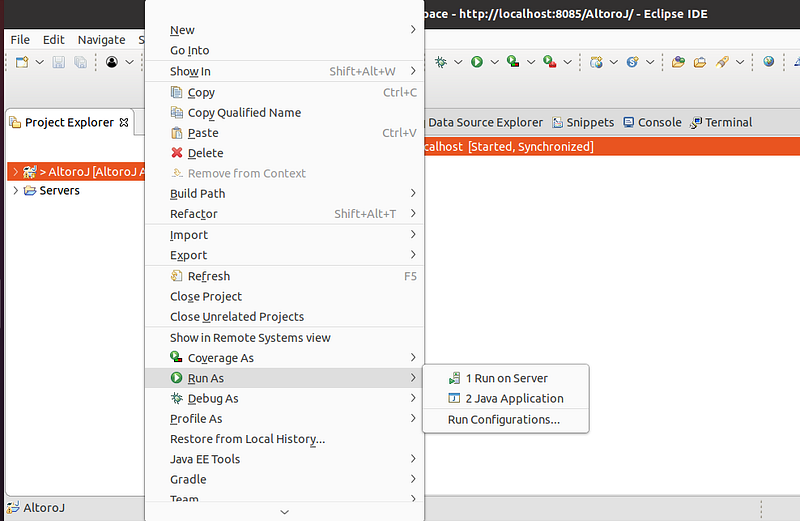Open the Run toolbar button dropdown arrow
This screenshot has width=800, height=521.
pos(493,62)
